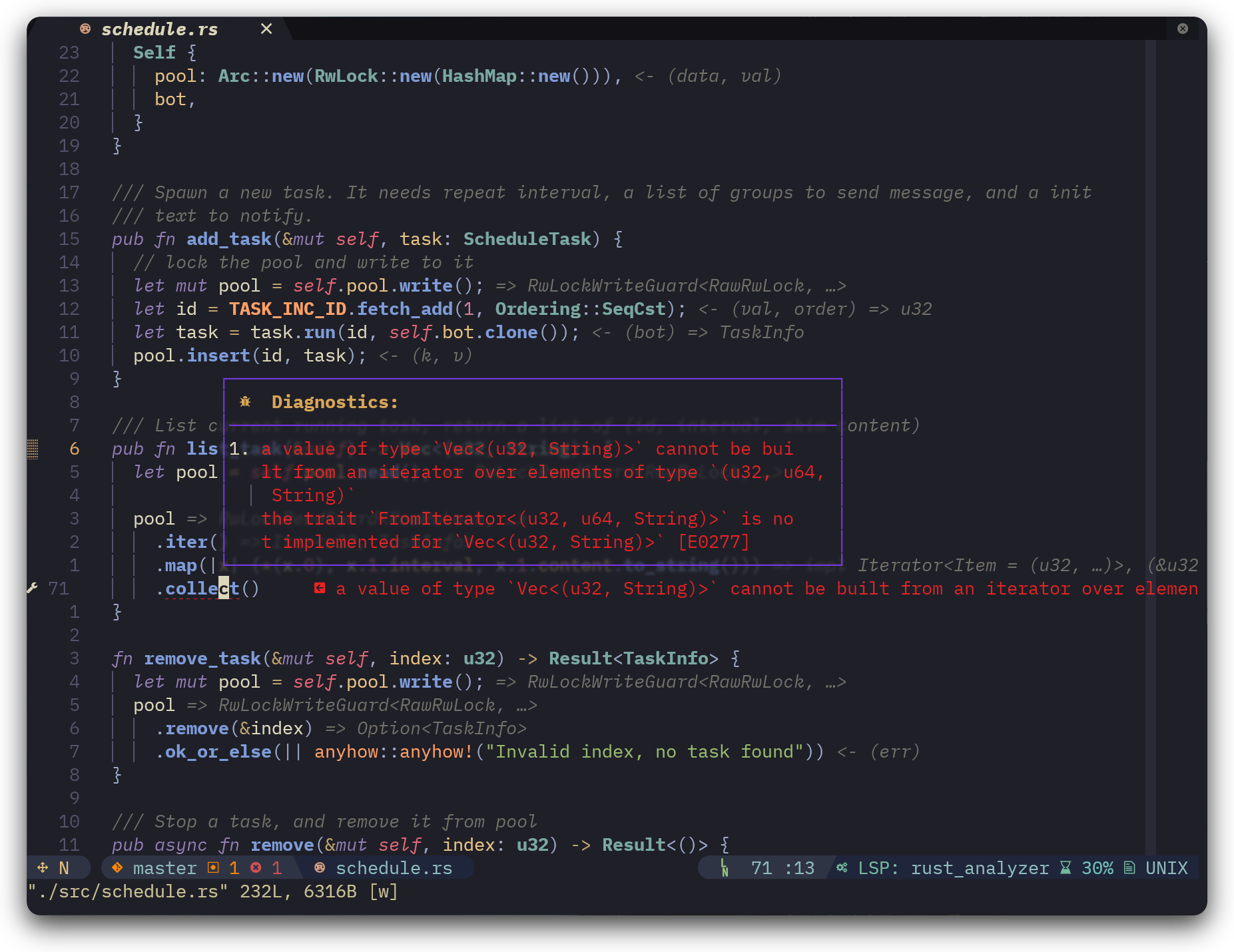Click the red error sign on collect line
Image resolution: width=1234 pixels, height=952 pixels.
pos(320,588)
